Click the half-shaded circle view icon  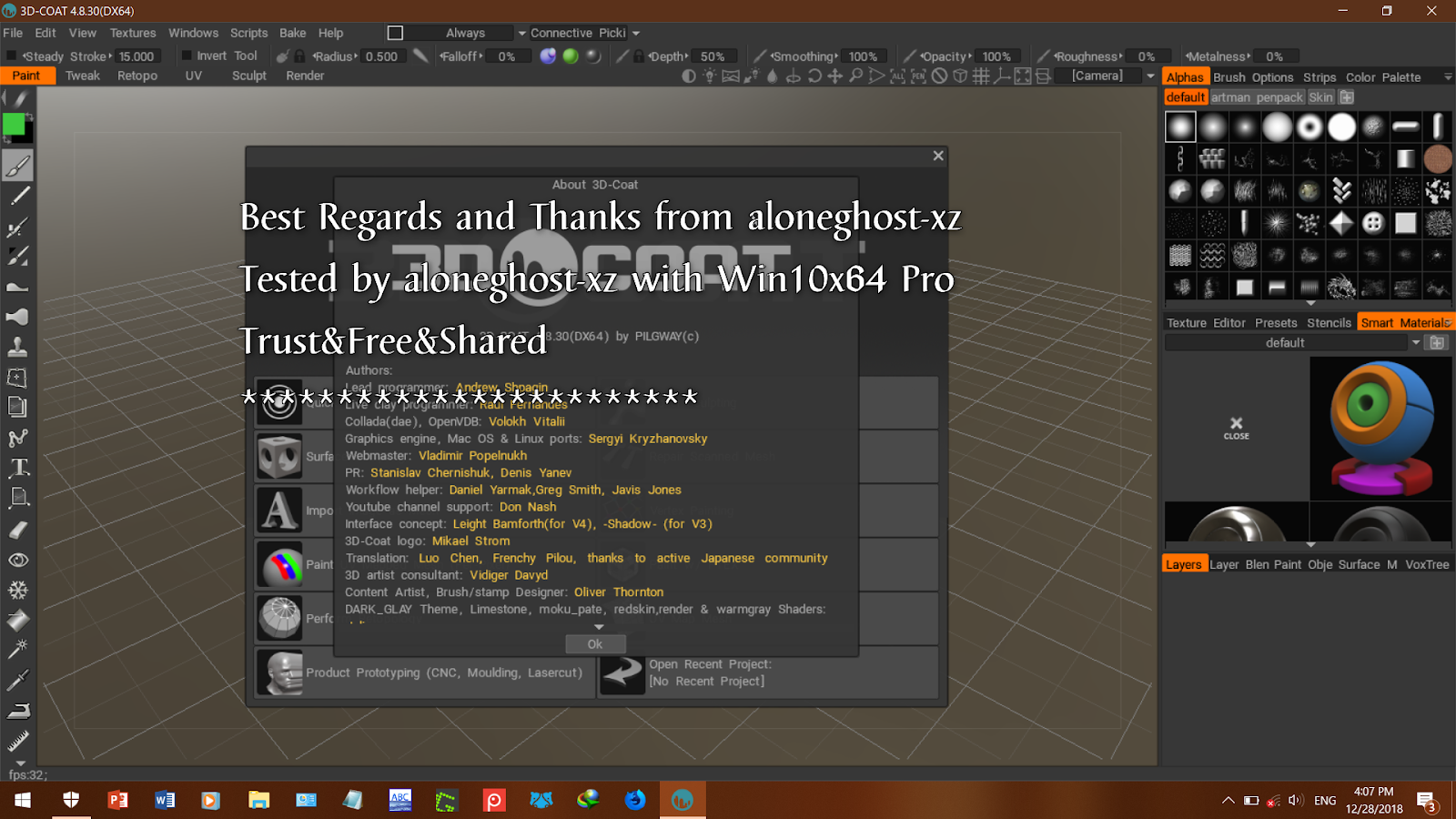pyautogui.click(x=689, y=76)
